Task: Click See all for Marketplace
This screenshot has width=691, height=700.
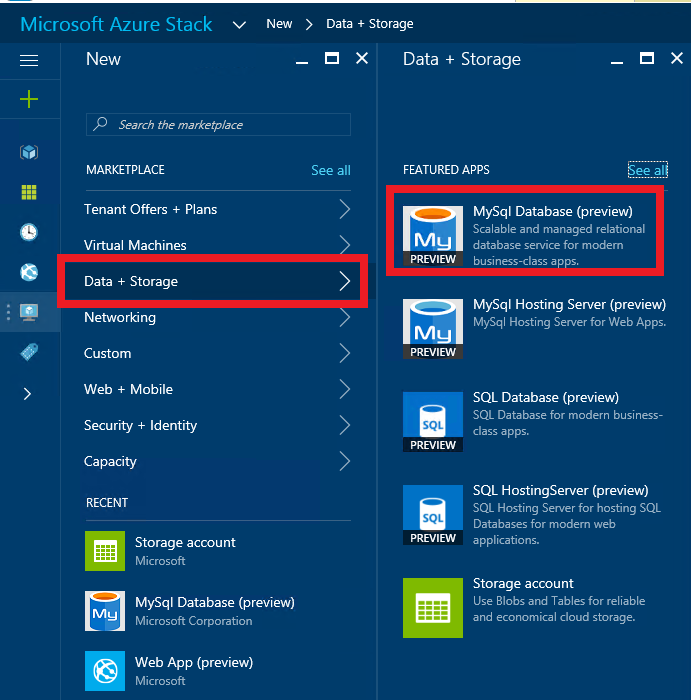Action: pyautogui.click(x=331, y=170)
